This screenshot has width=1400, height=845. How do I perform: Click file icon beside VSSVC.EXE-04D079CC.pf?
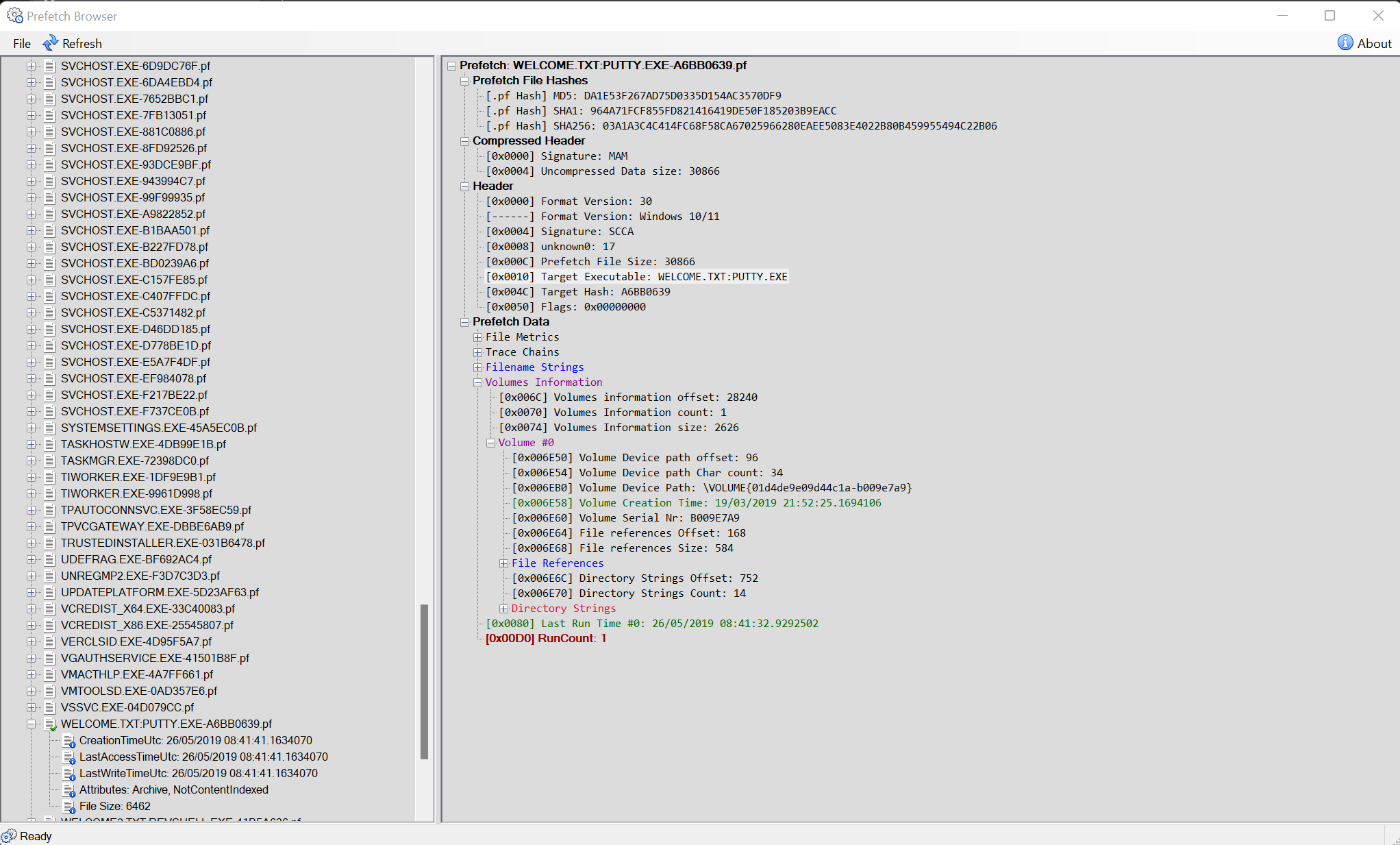[49, 707]
